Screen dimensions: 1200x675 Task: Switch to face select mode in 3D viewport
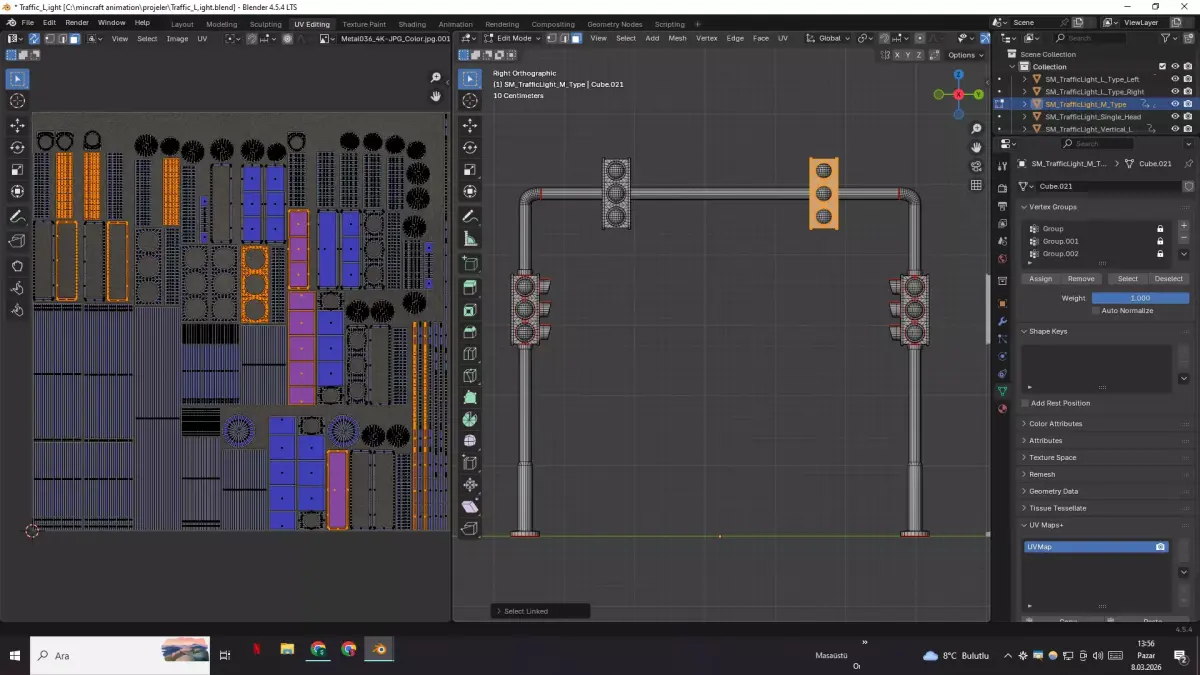pos(576,38)
